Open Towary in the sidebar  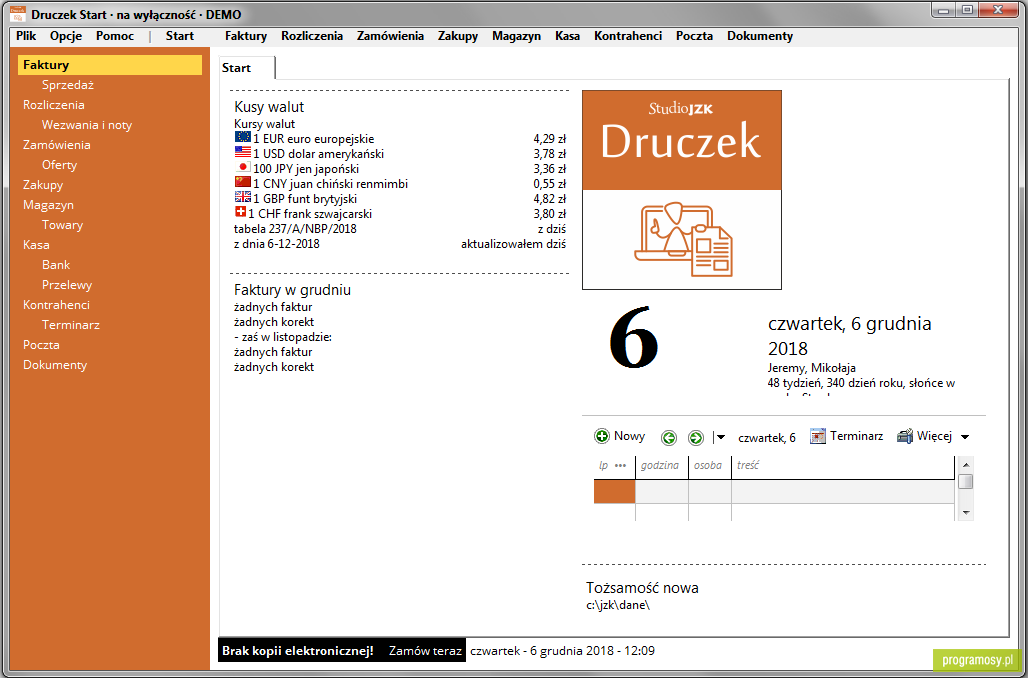click(62, 225)
